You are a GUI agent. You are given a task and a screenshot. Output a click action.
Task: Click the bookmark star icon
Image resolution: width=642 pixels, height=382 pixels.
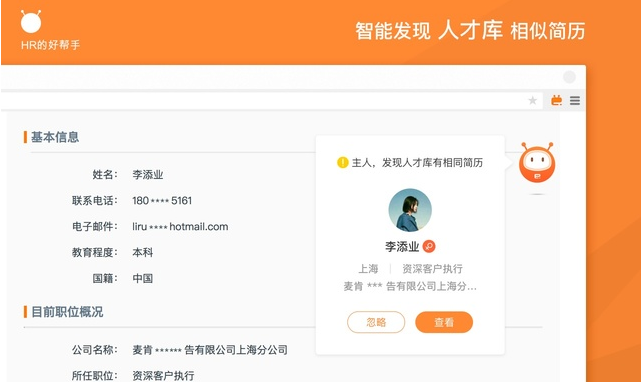pos(532,100)
